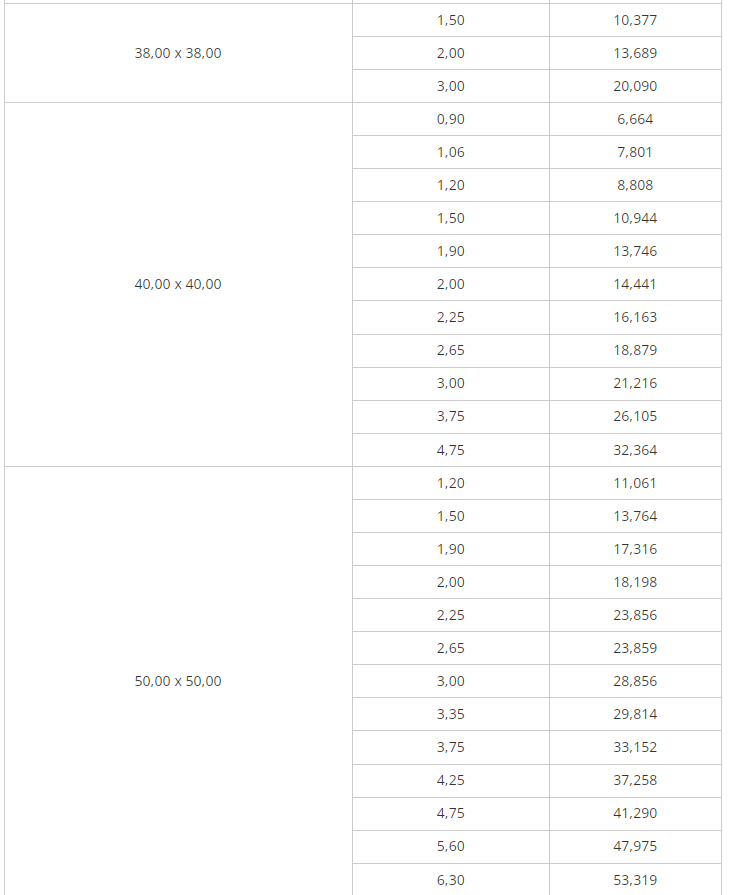This screenshot has width=730, height=895.
Task: Click thickness value 5,60
Action: coord(451,846)
